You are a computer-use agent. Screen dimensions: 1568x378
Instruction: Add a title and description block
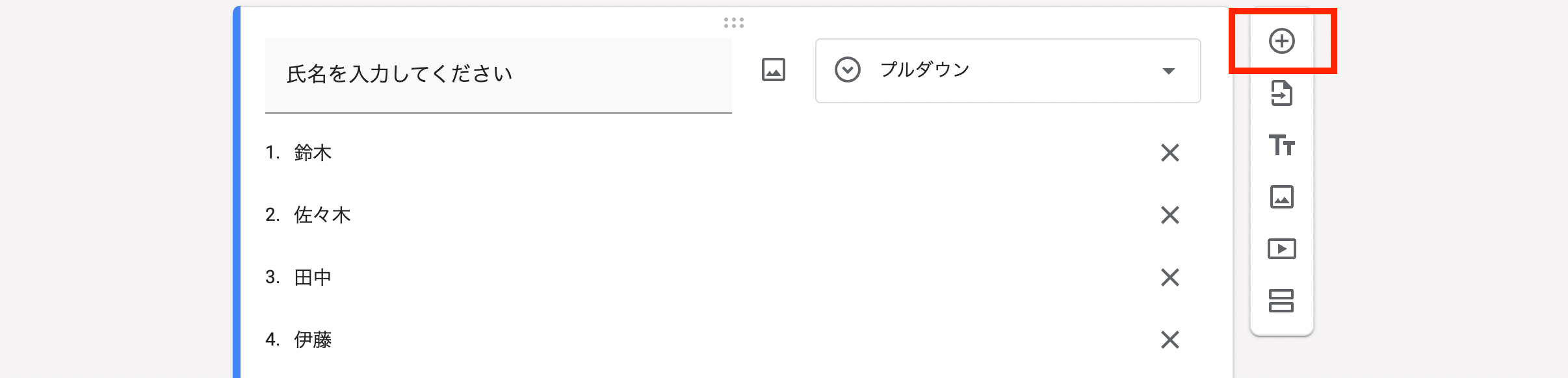click(x=1281, y=145)
